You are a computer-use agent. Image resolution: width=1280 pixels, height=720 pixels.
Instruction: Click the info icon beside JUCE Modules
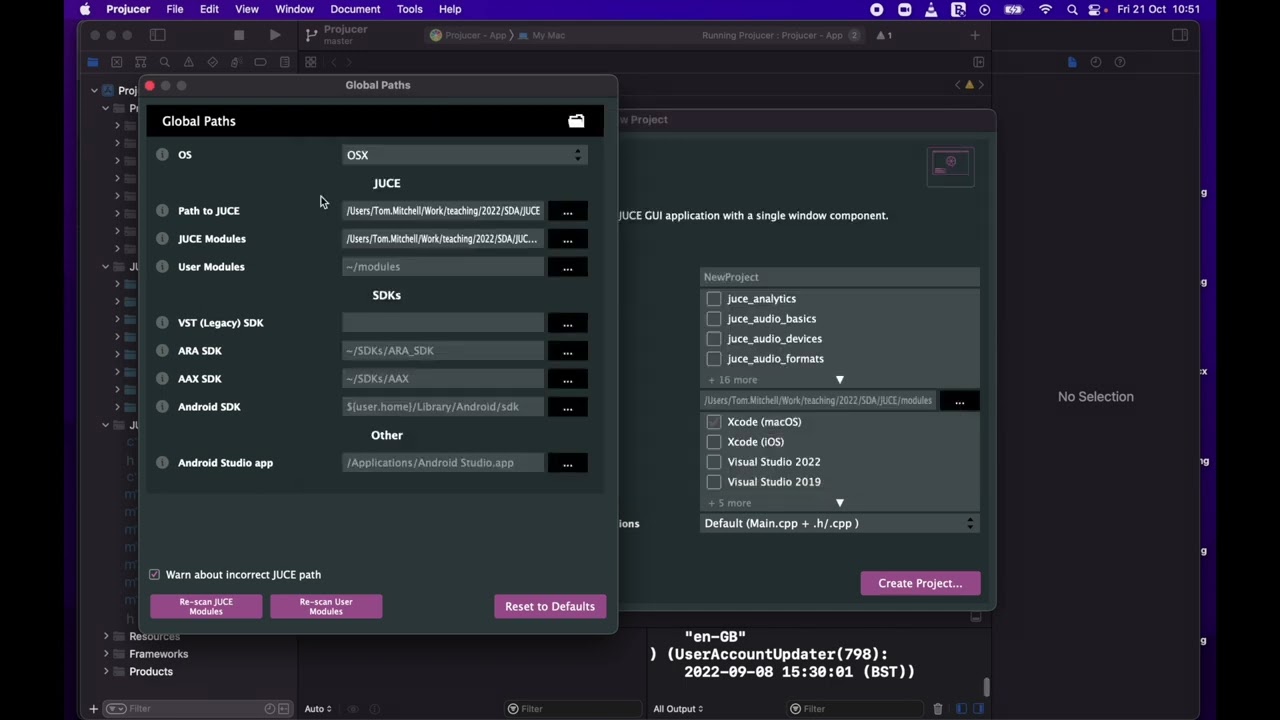click(162, 239)
